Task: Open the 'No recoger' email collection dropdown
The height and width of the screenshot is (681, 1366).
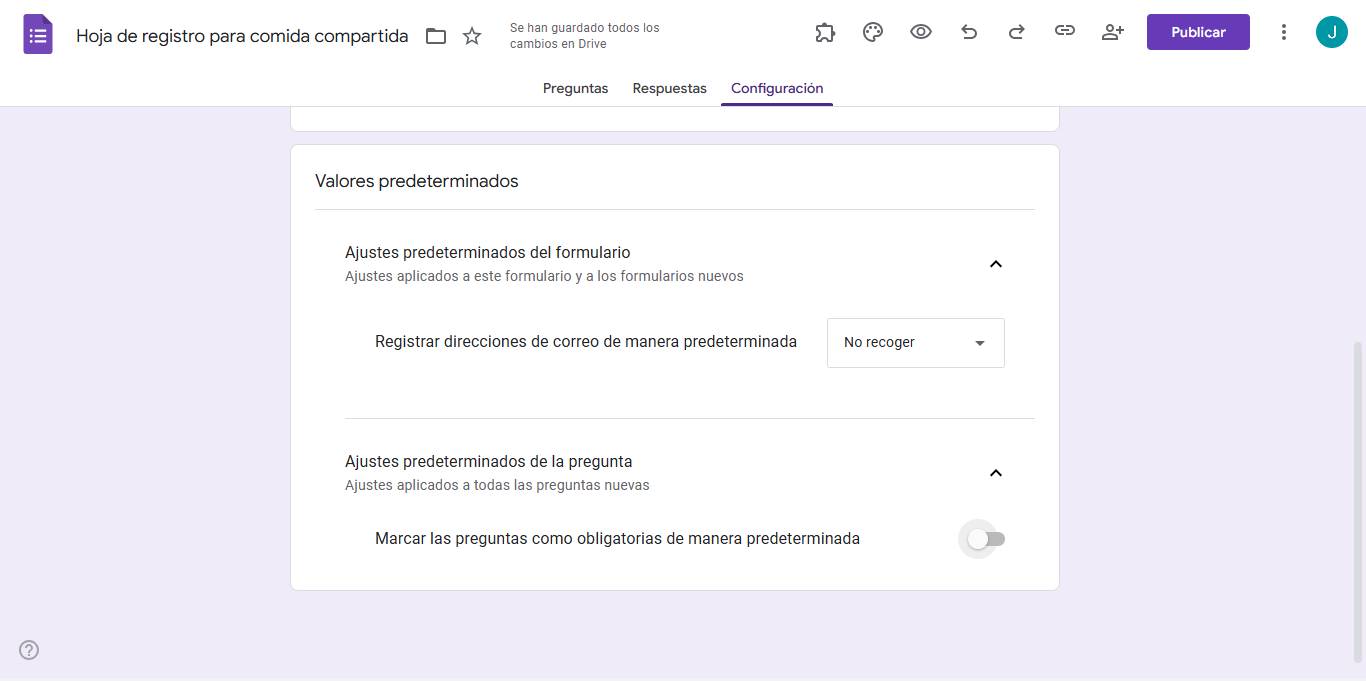Action: [914, 342]
